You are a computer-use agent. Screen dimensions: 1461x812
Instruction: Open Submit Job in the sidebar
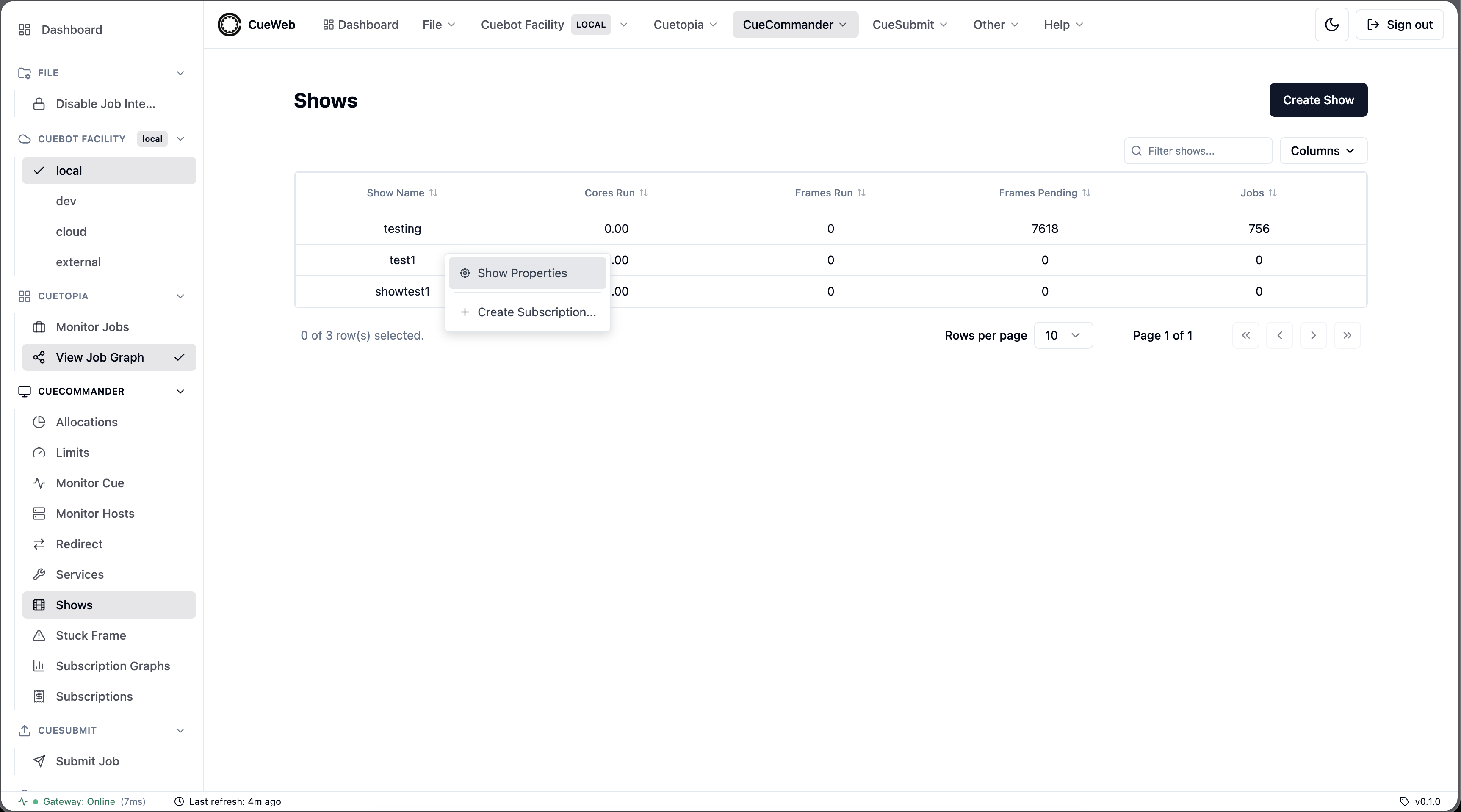point(109,761)
